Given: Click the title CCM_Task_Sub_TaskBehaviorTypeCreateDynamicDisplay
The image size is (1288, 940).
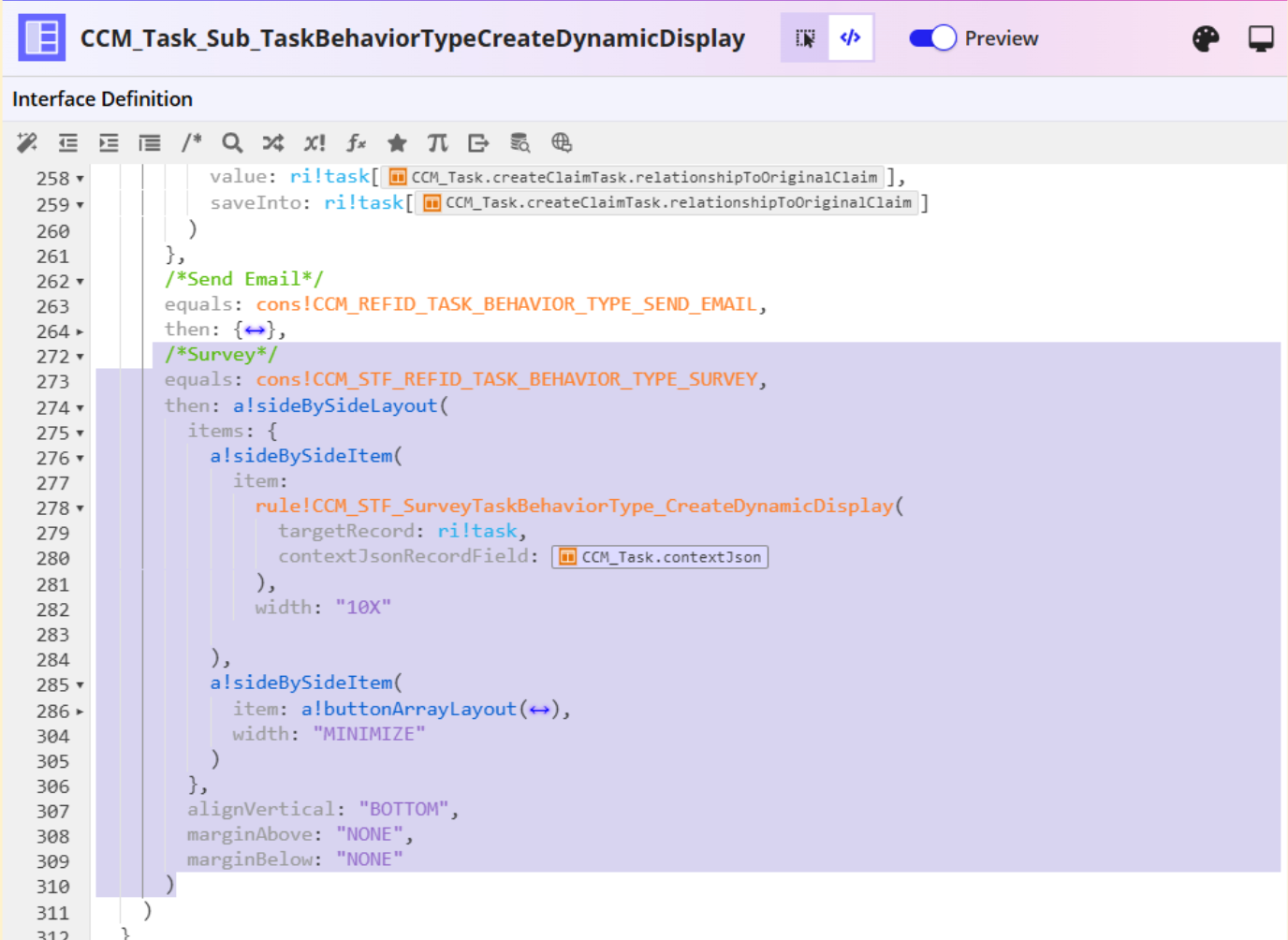Looking at the screenshot, I should tap(412, 38).
